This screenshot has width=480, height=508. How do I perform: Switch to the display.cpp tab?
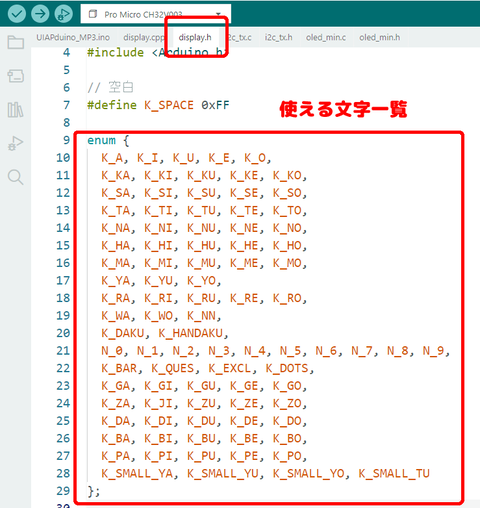pos(144,37)
